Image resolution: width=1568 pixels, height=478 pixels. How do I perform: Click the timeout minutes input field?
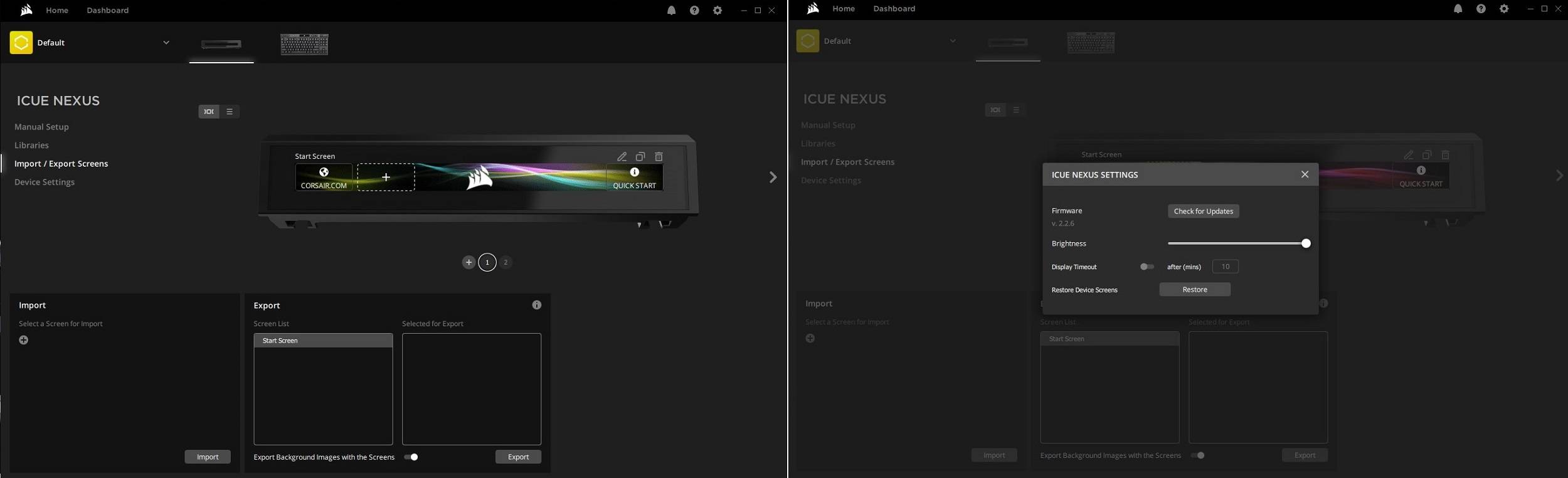(1225, 267)
